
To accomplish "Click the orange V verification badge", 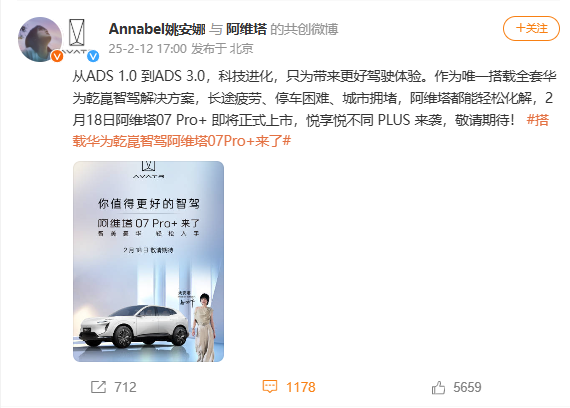I will click(57, 56).
